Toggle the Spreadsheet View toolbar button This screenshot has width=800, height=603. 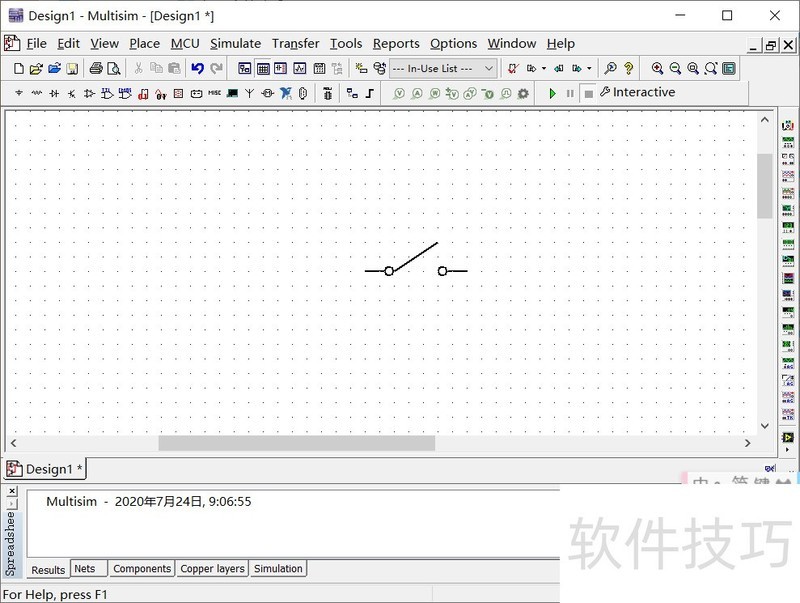coord(263,69)
